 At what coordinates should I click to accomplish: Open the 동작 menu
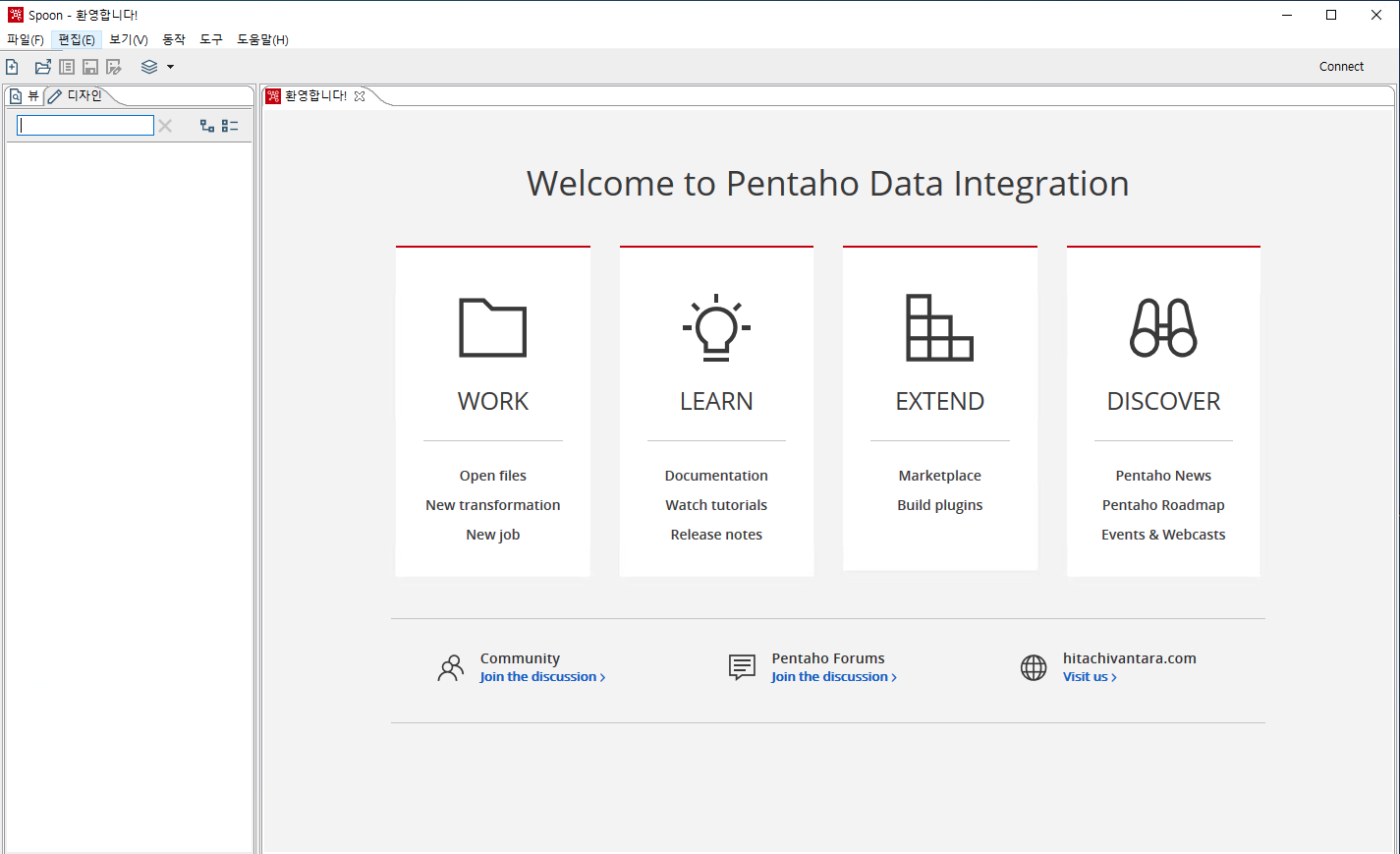coord(174,39)
